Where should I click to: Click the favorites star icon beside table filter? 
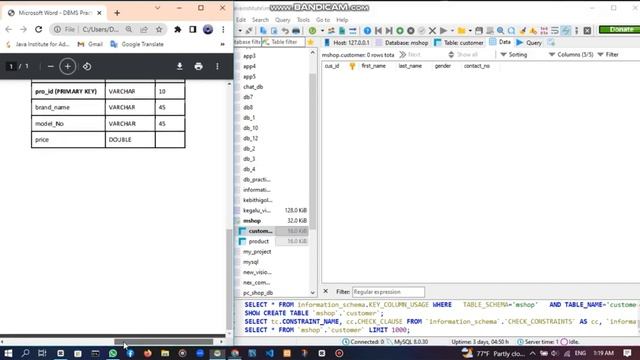coord(311,42)
